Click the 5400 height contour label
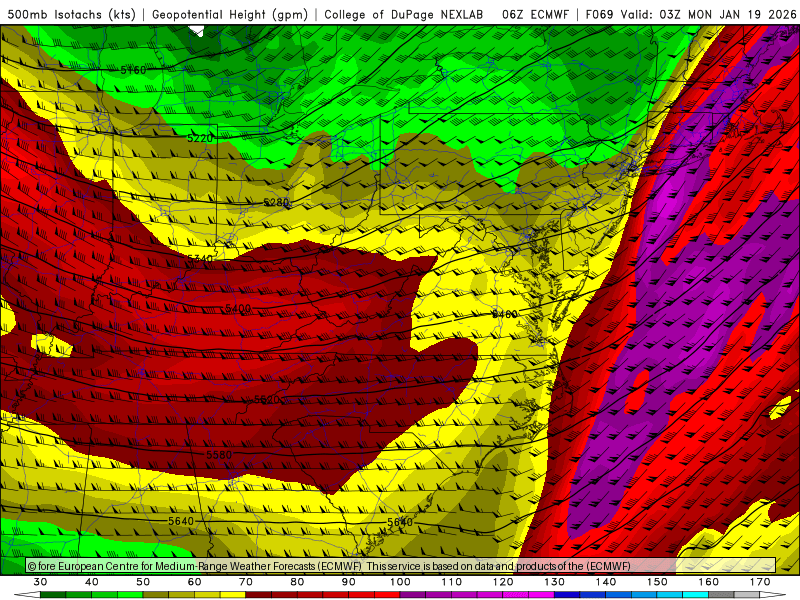 coord(238,308)
